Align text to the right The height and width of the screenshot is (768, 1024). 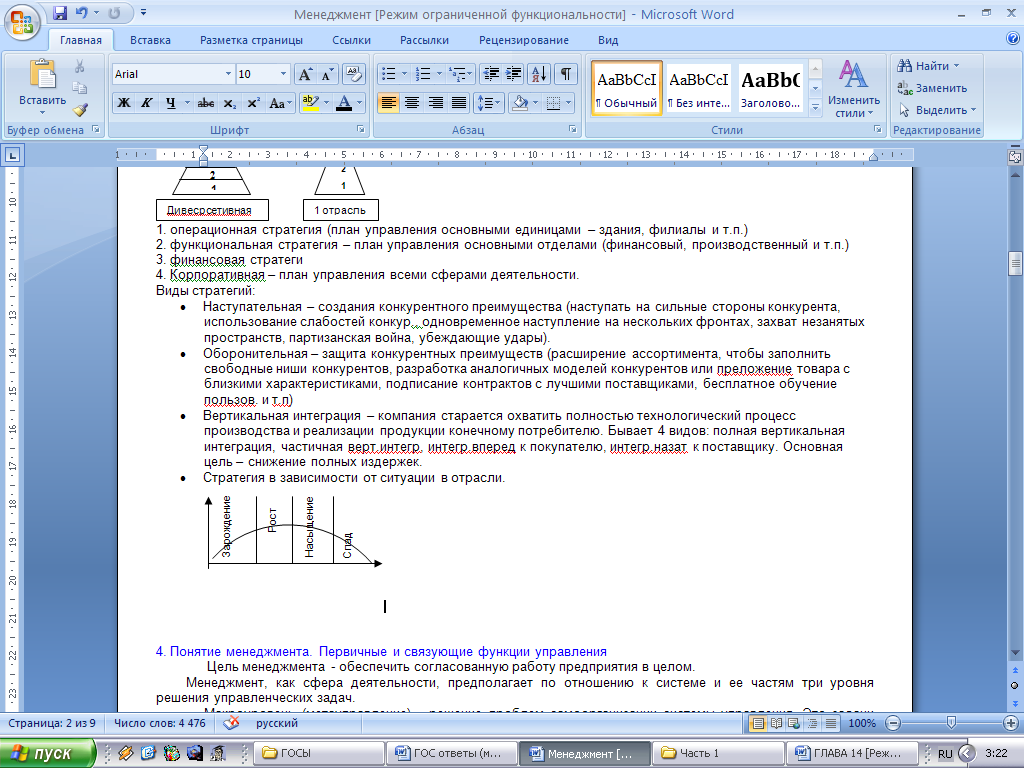436,103
